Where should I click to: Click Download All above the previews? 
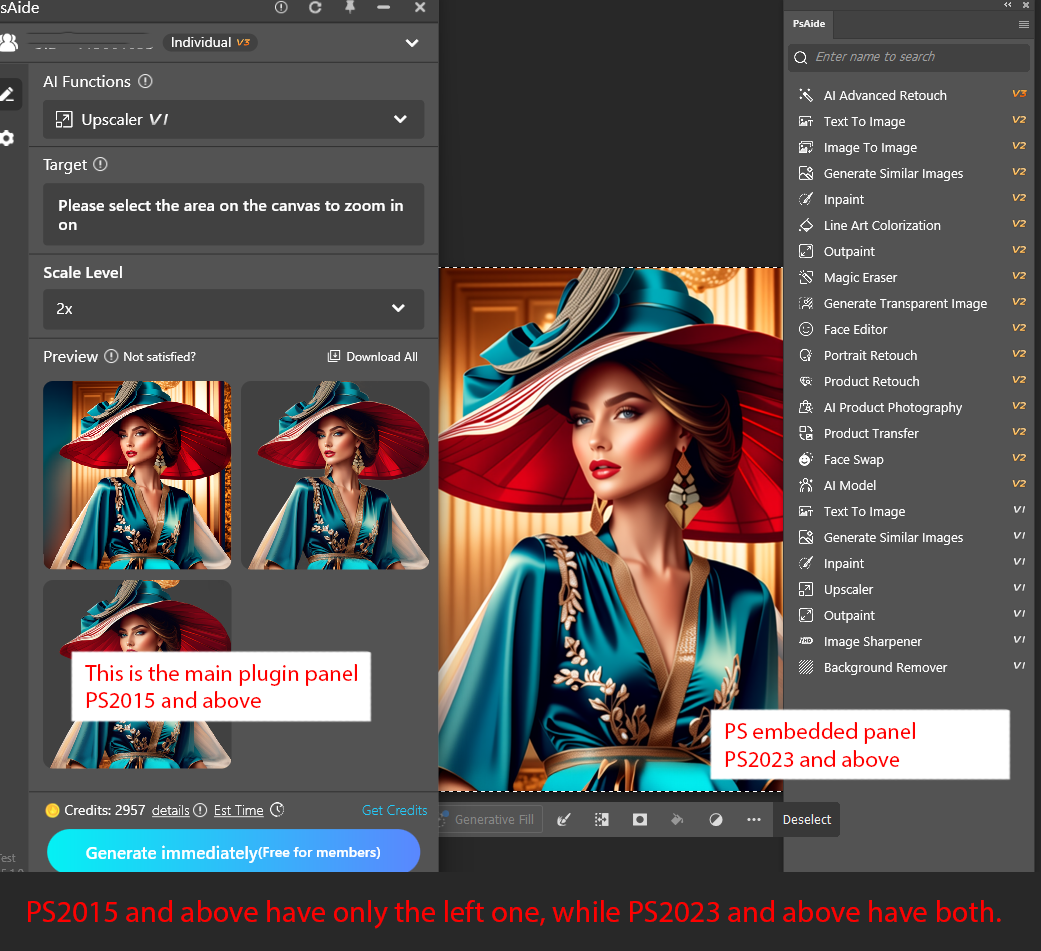pyautogui.click(x=373, y=357)
